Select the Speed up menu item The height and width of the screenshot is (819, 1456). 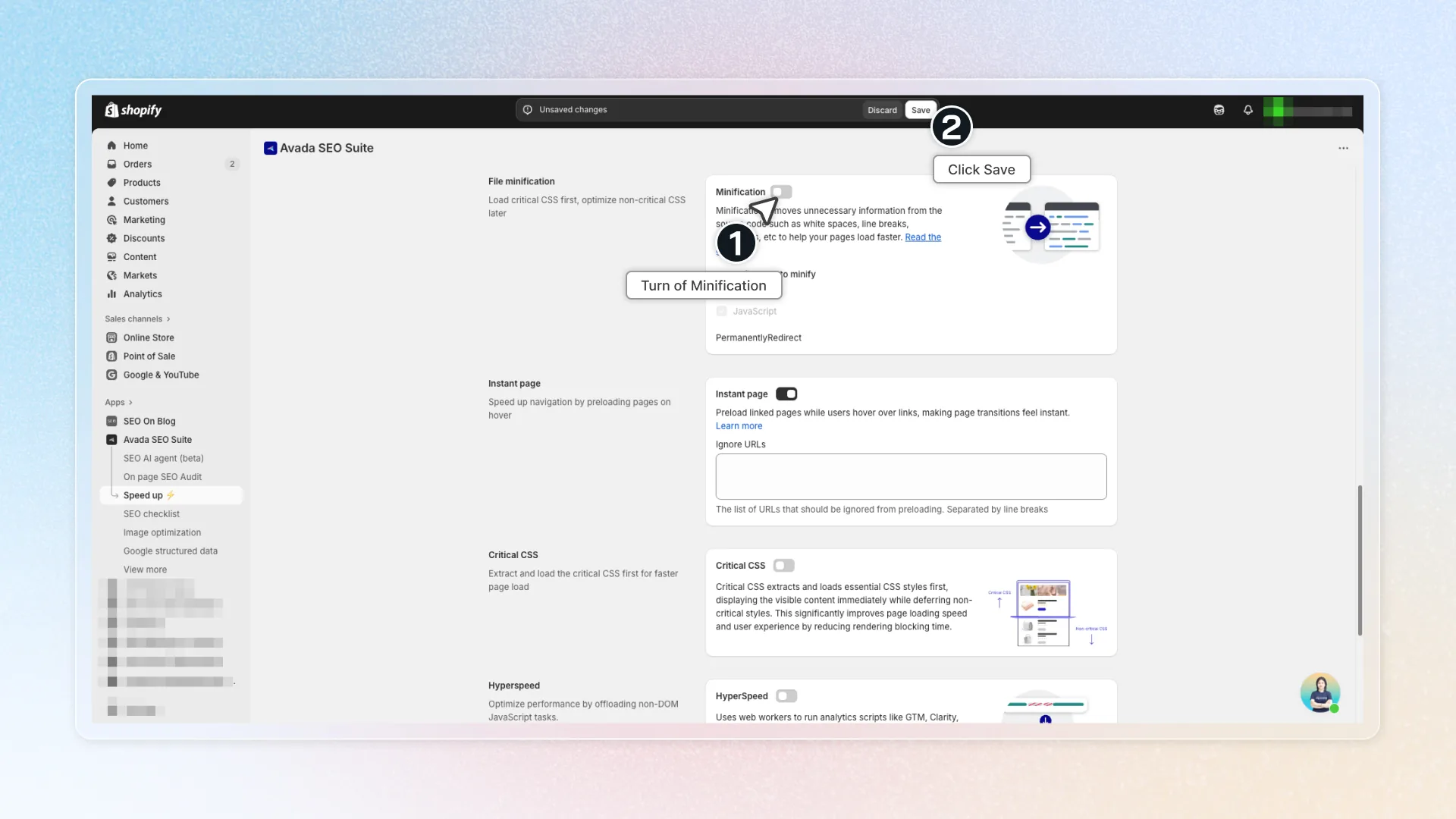[171, 495]
